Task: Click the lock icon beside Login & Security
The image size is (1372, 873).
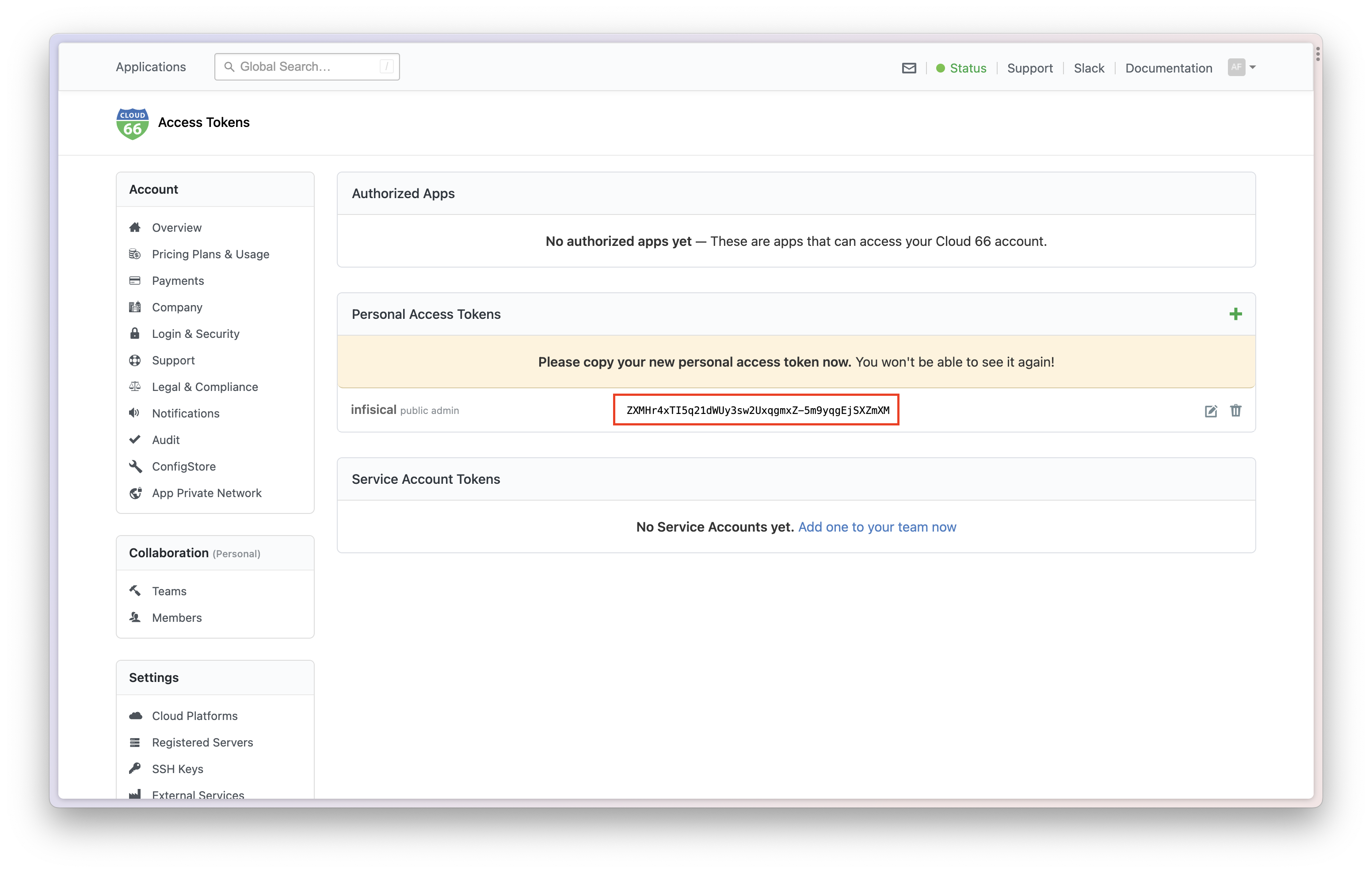Action: (134, 333)
